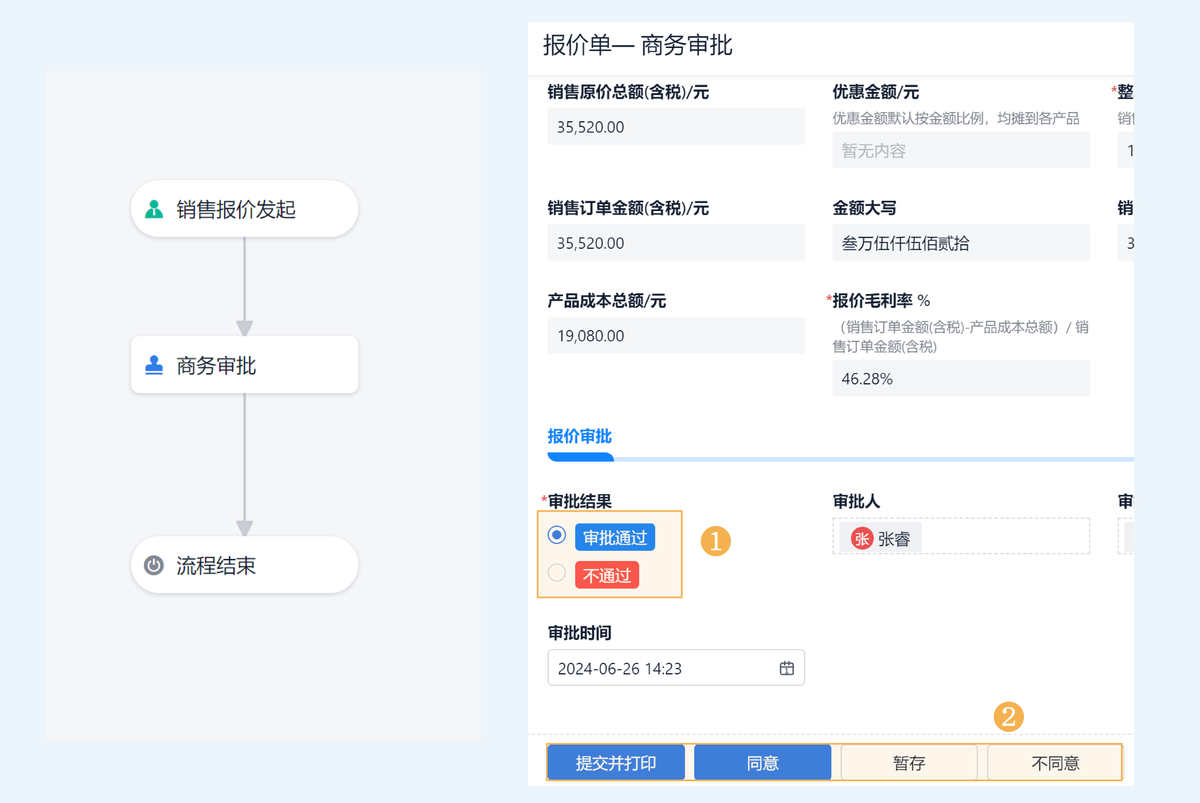Click the 暂存 button
The image size is (1200, 803).
click(x=909, y=762)
